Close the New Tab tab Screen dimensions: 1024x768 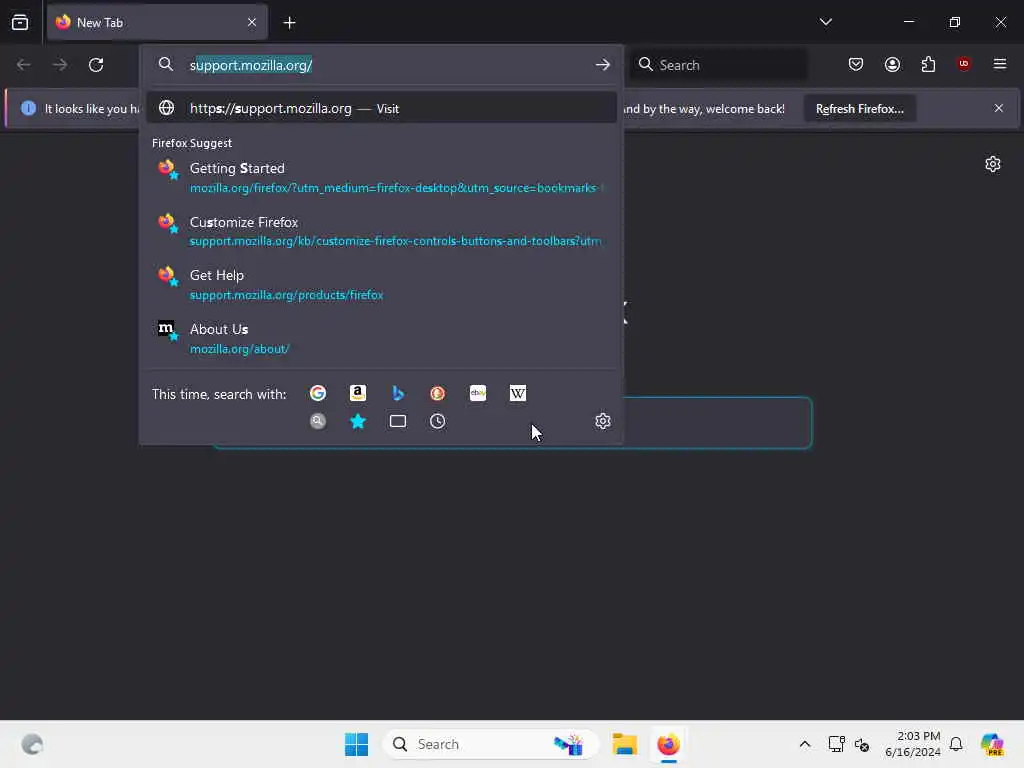(252, 23)
